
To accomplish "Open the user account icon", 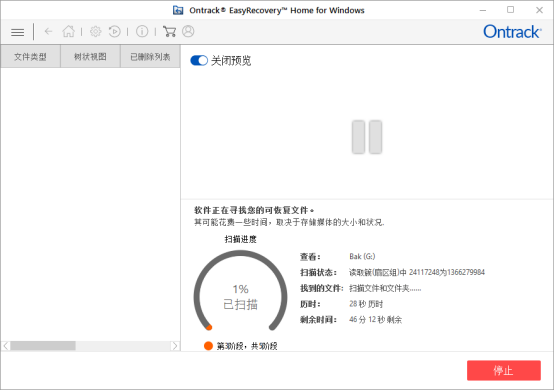I will pyautogui.click(x=188, y=31).
